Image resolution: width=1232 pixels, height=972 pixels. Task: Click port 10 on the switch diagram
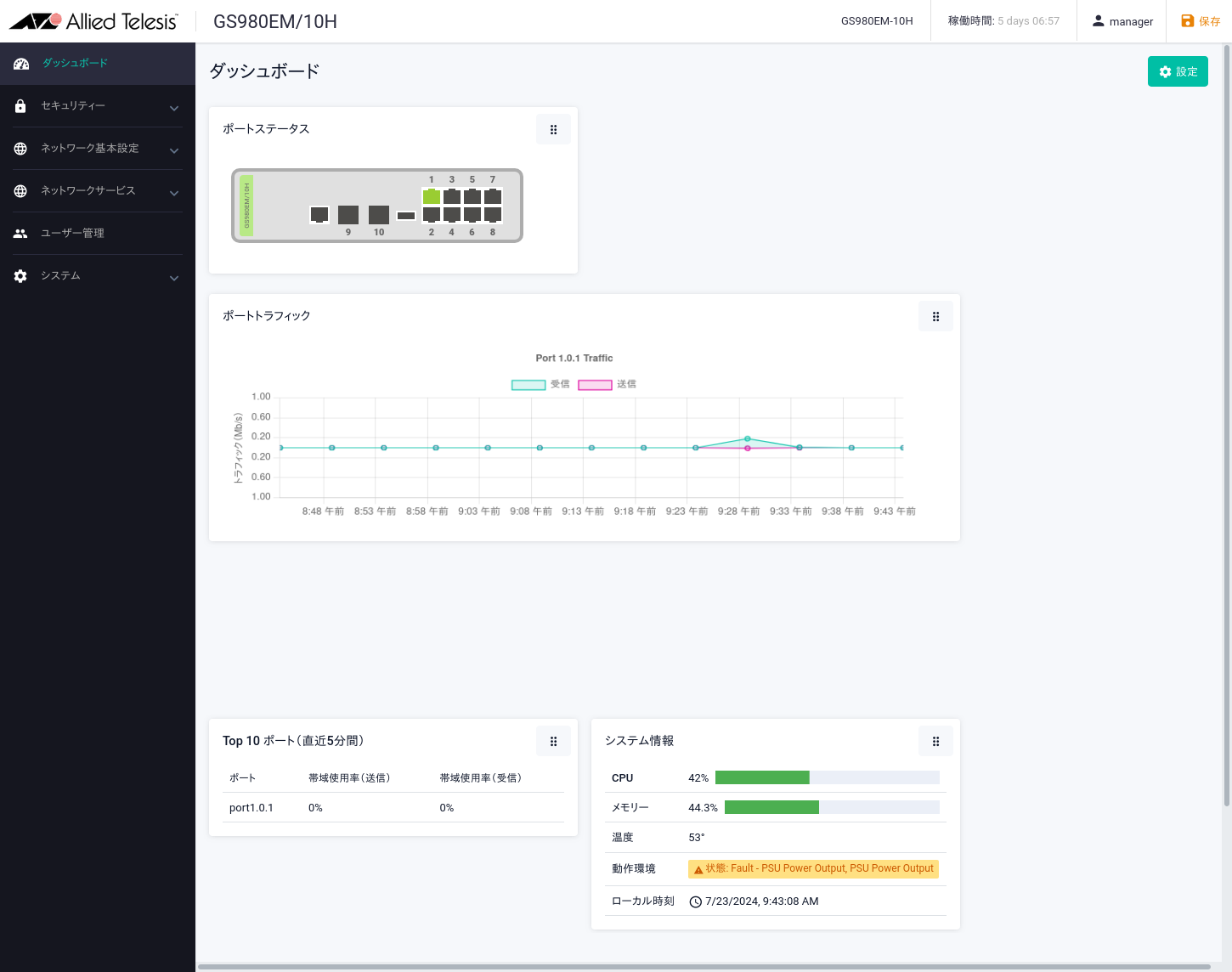pyautogui.click(x=379, y=215)
